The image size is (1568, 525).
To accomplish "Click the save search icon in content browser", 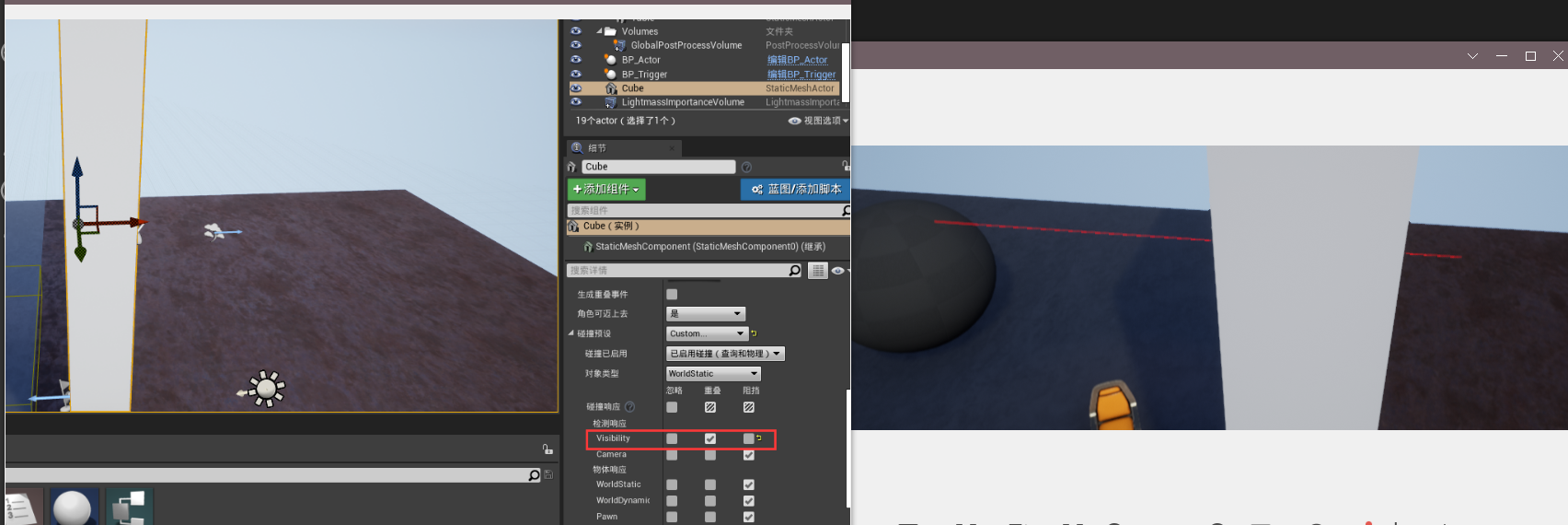I will click(548, 475).
